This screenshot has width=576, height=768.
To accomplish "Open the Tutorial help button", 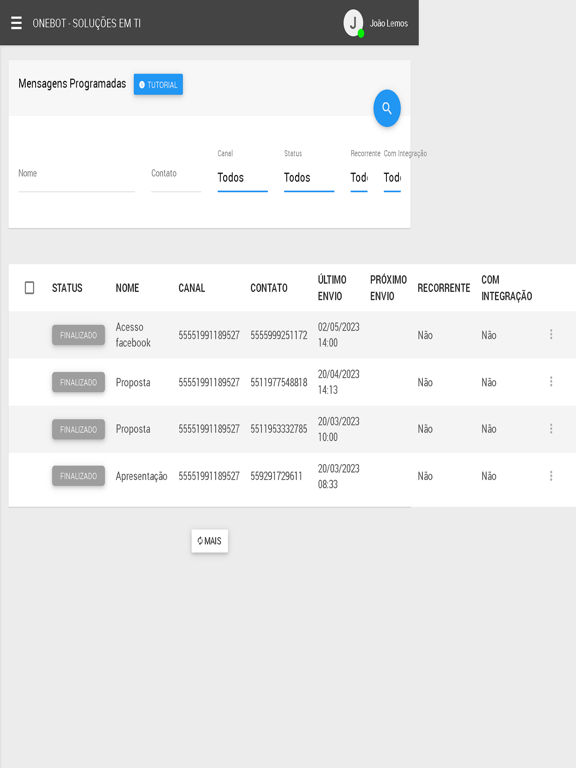I will click(x=158, y=85).
